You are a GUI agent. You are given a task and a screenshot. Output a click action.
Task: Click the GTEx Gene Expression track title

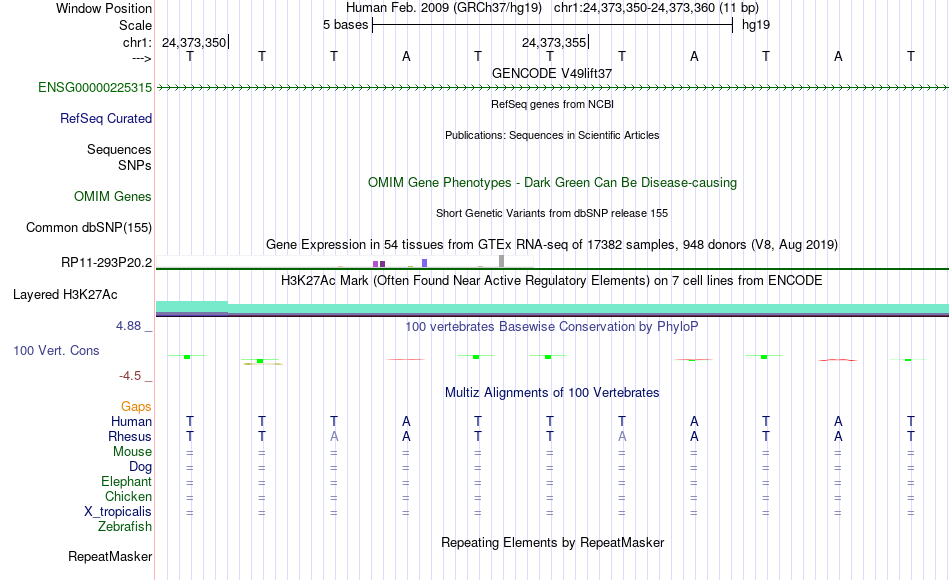552,244
